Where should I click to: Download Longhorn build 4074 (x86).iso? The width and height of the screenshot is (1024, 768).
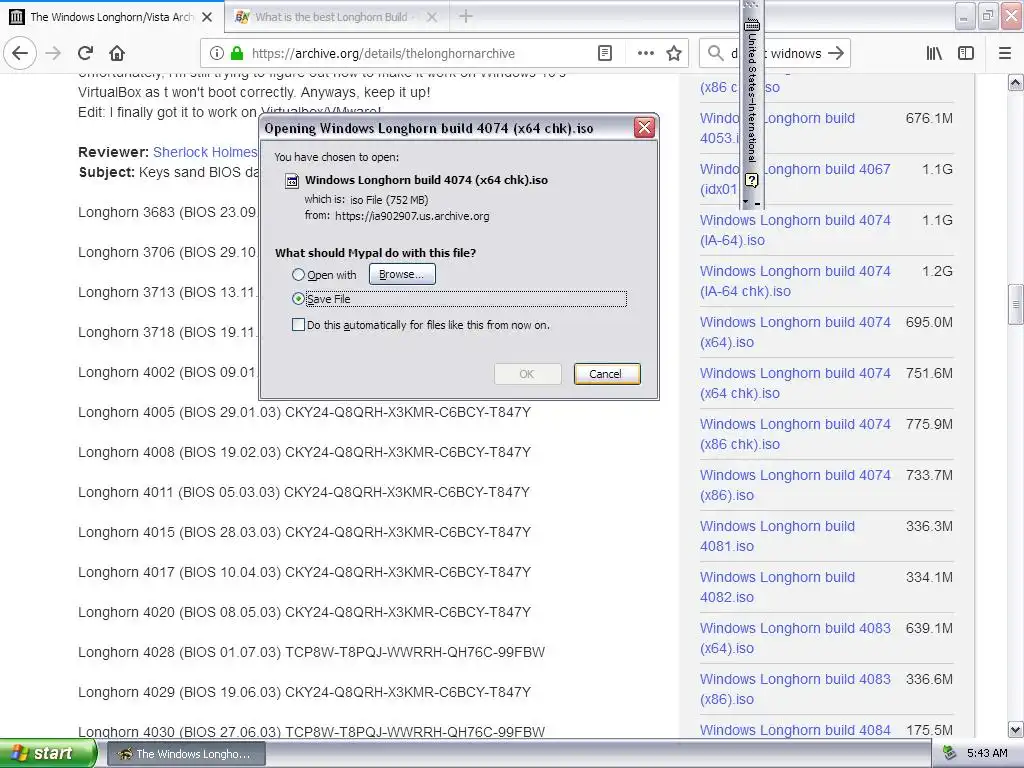795,485
